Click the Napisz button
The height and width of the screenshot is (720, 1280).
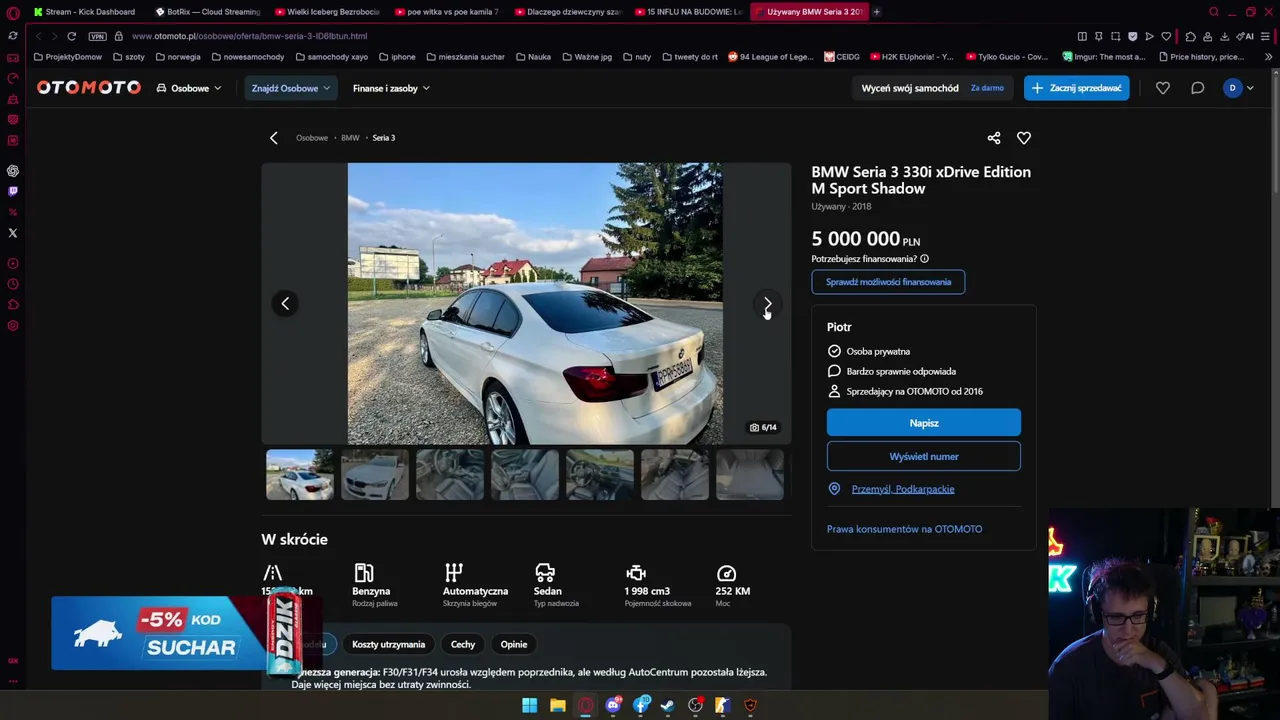coord(924,423)
